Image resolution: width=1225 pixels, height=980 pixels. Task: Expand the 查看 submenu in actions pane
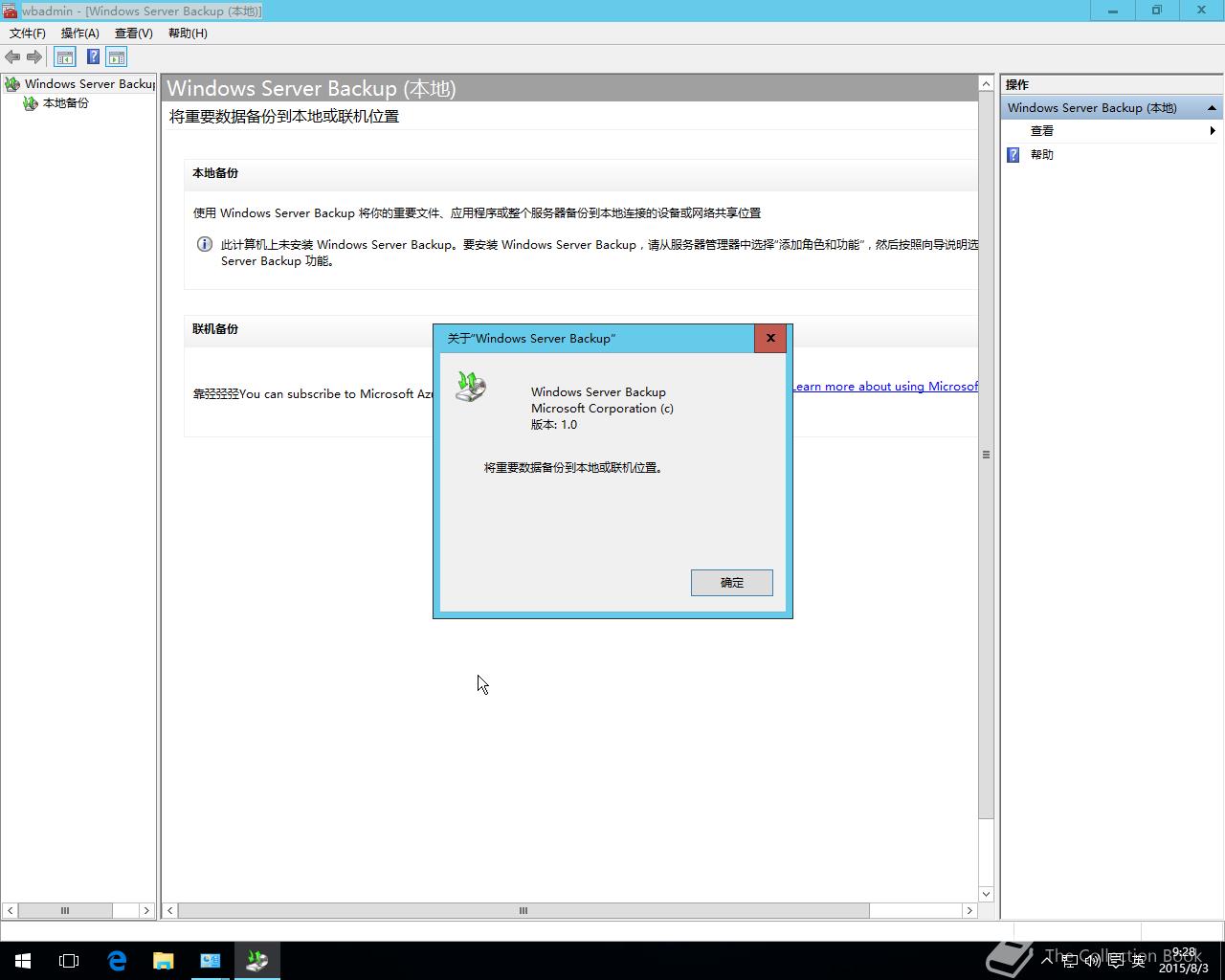(1213, 131)
